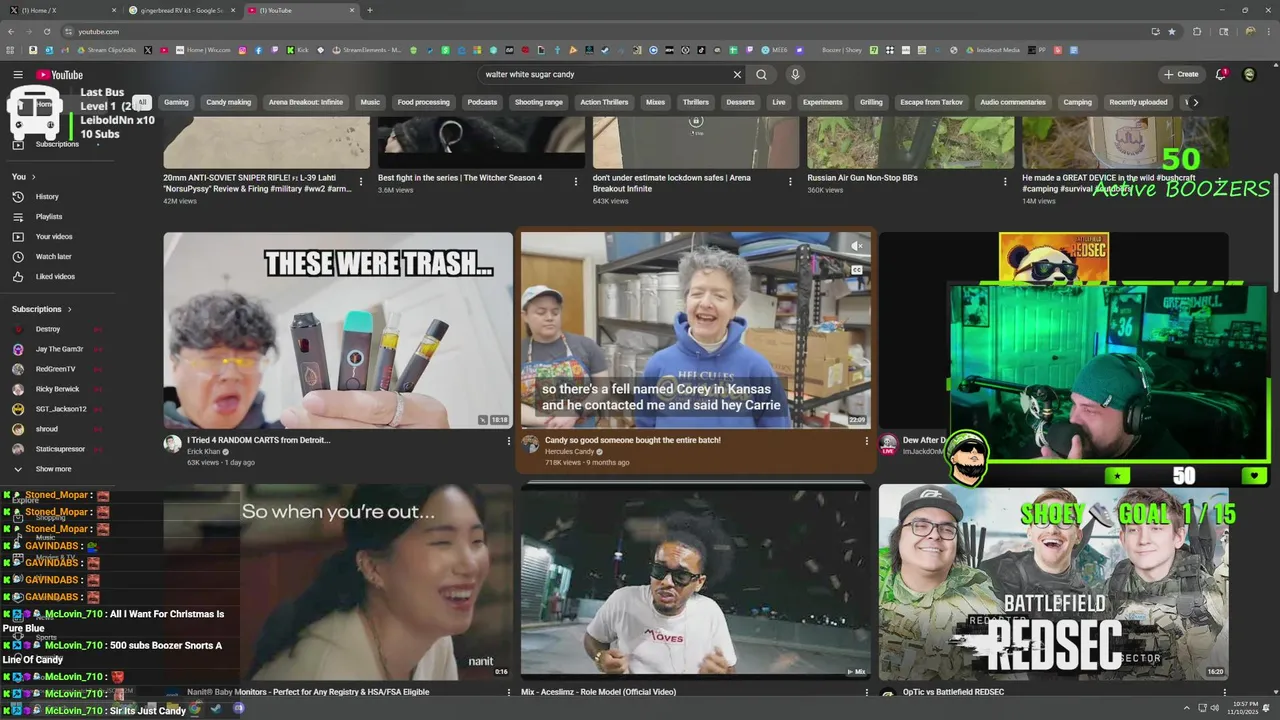The height and width of the screenshot is (720, 1280).
Task: Open options for Candy so good video
Action: 866,441
